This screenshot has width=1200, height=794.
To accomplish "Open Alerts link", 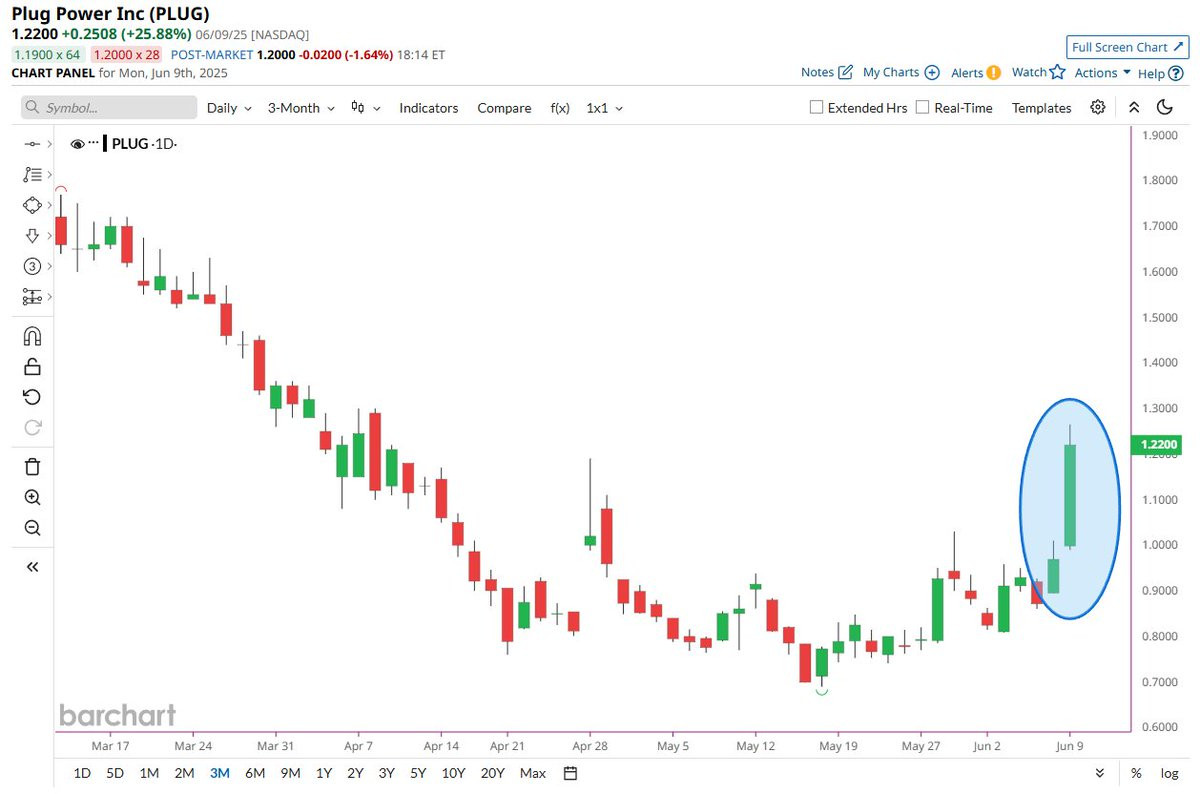I will (975, 72).
